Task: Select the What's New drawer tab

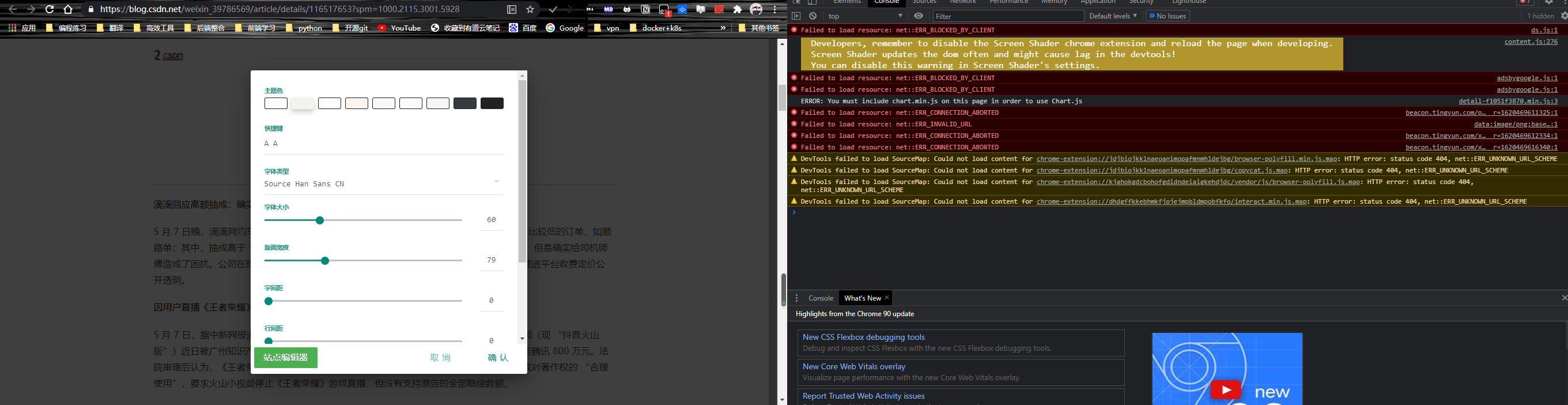Action: (x=862, y=298)
